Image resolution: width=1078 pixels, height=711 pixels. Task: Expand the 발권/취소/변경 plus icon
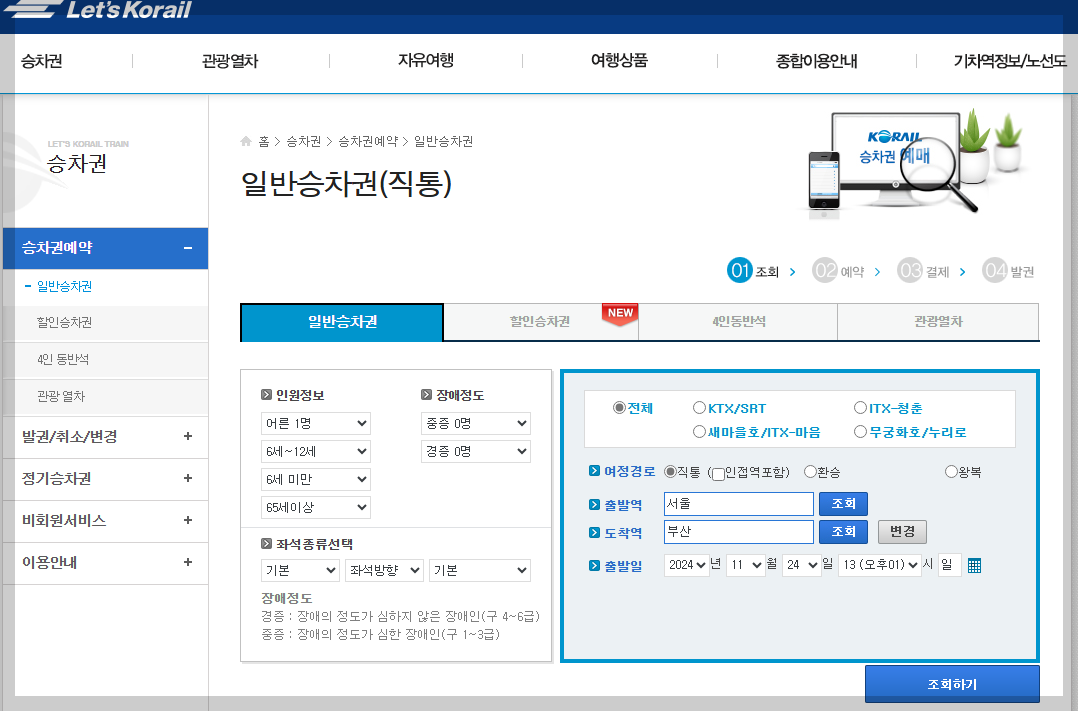(x=188, y=436)
